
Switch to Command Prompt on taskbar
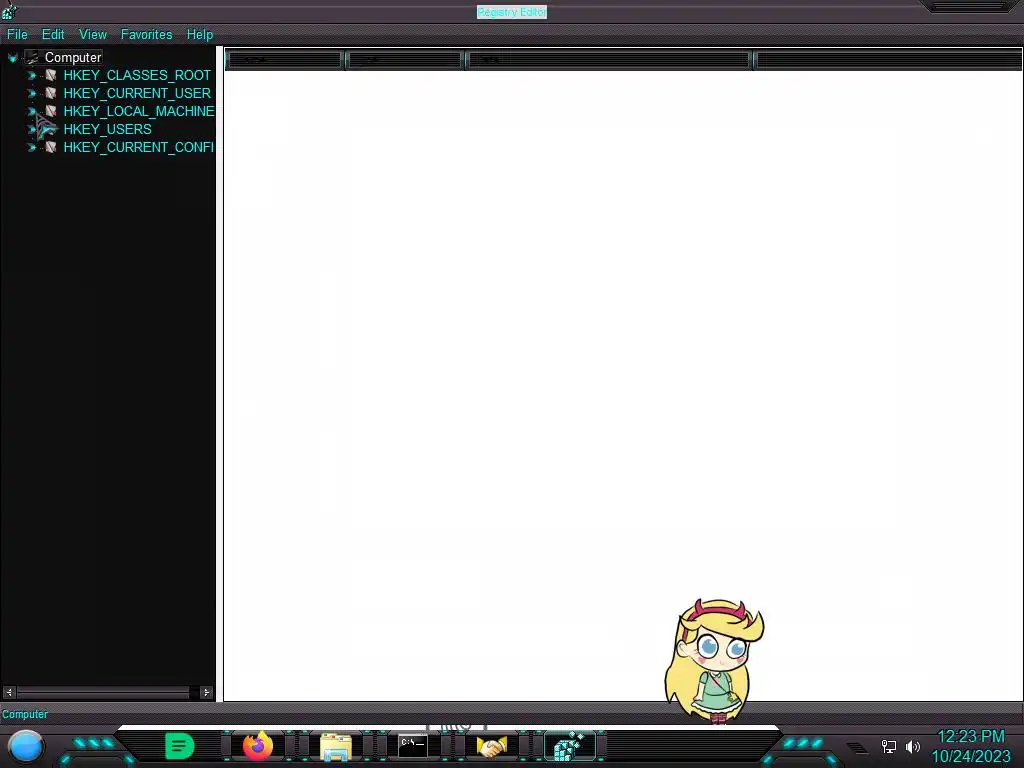click(413, 745)
